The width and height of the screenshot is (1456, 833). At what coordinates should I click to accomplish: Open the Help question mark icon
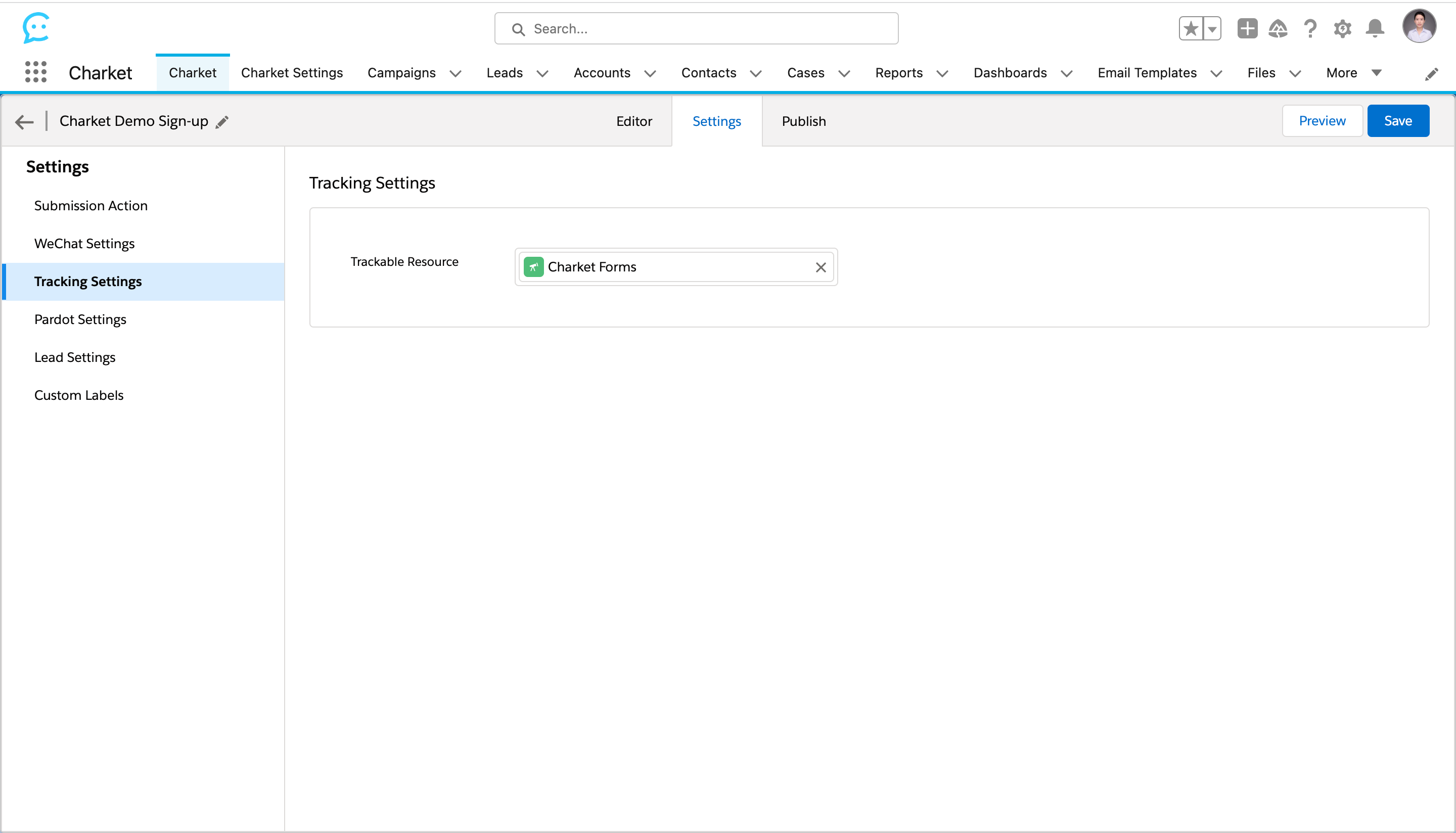click(1310, 29)
